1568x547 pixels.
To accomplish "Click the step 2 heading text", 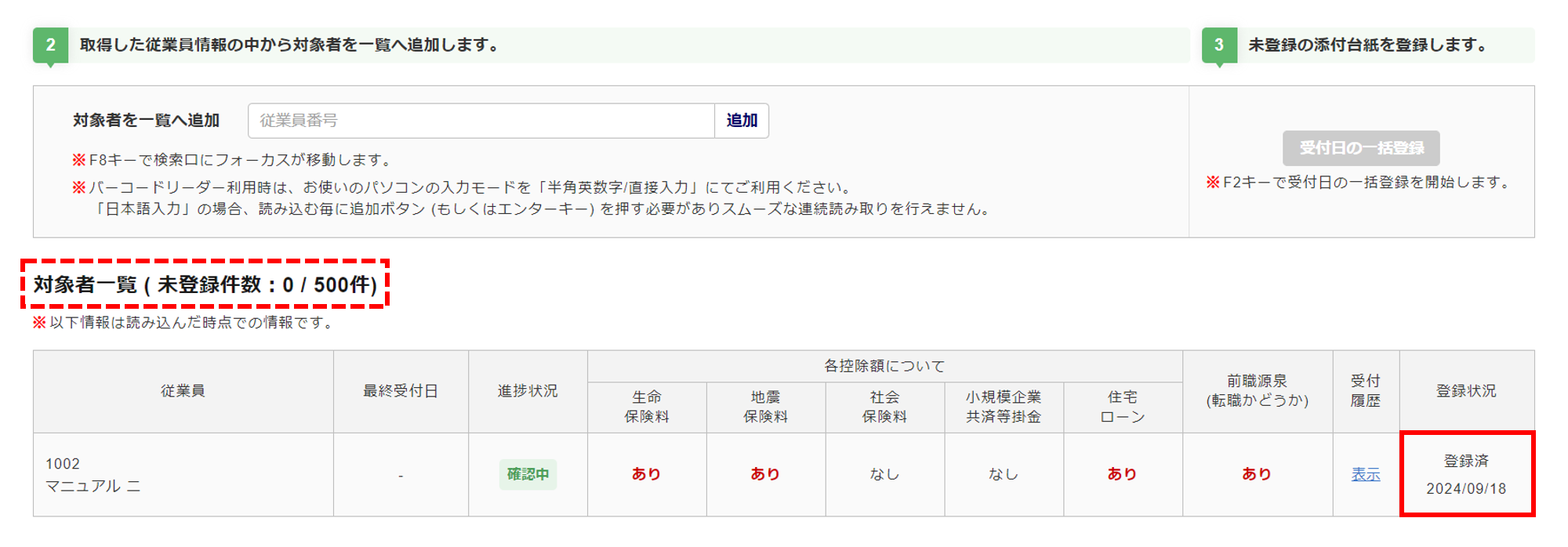I will [290, 45].
